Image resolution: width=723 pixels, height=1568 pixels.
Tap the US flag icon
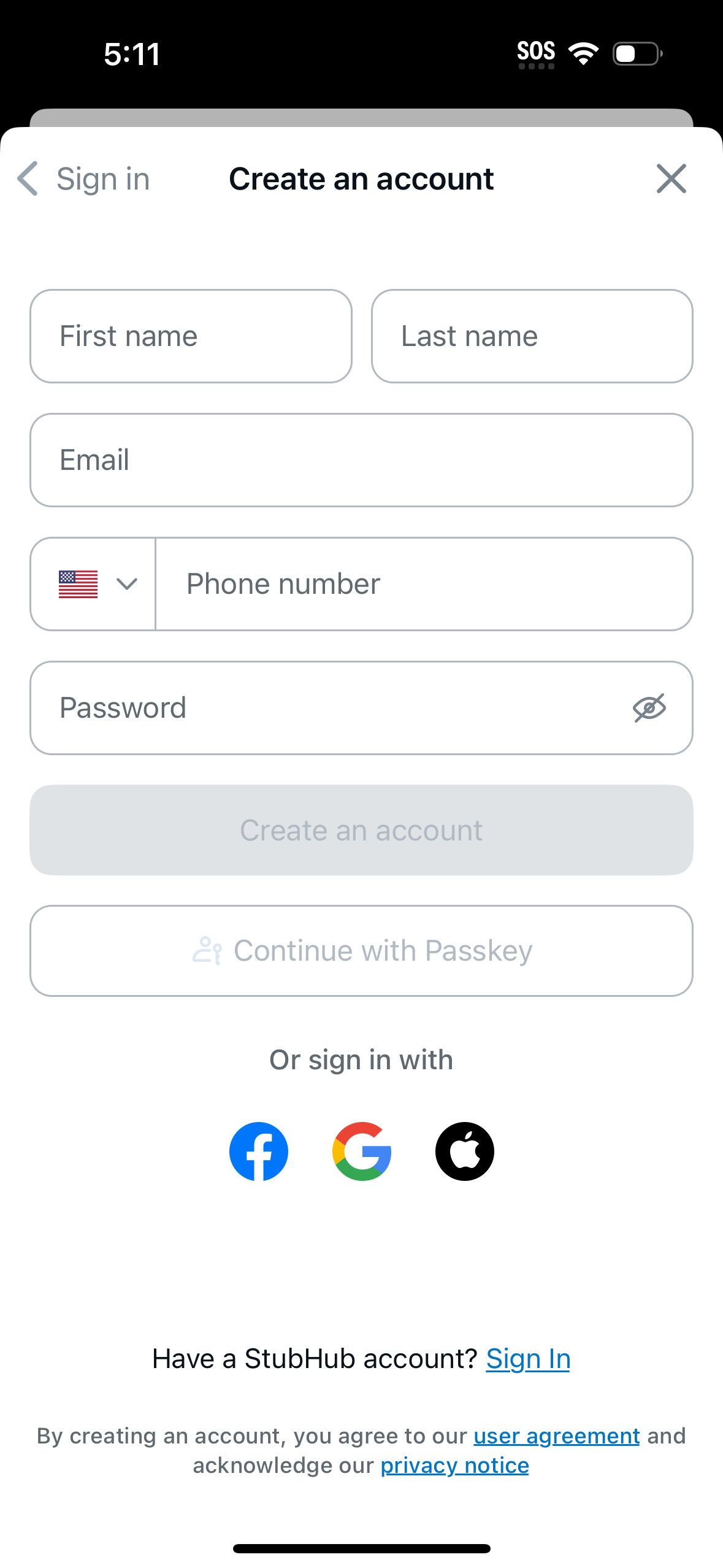78,584
